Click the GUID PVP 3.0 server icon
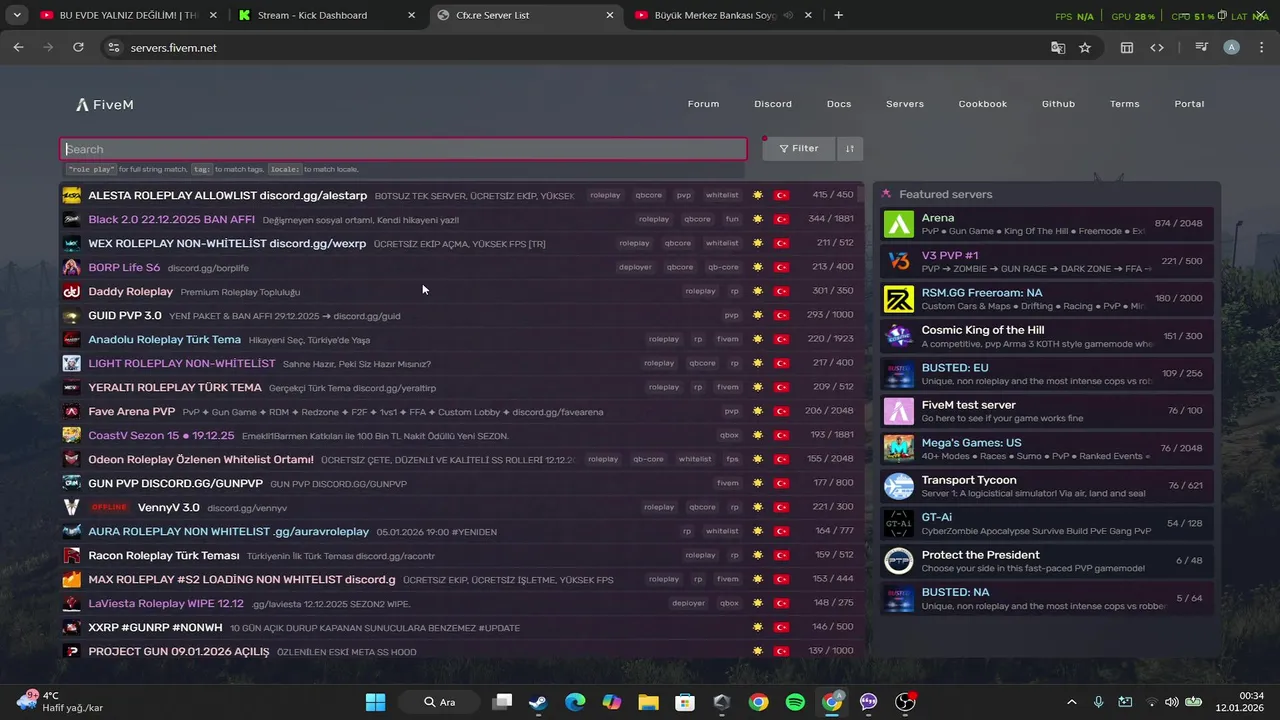The image size is (1280, 720). [x=72, y=316]
